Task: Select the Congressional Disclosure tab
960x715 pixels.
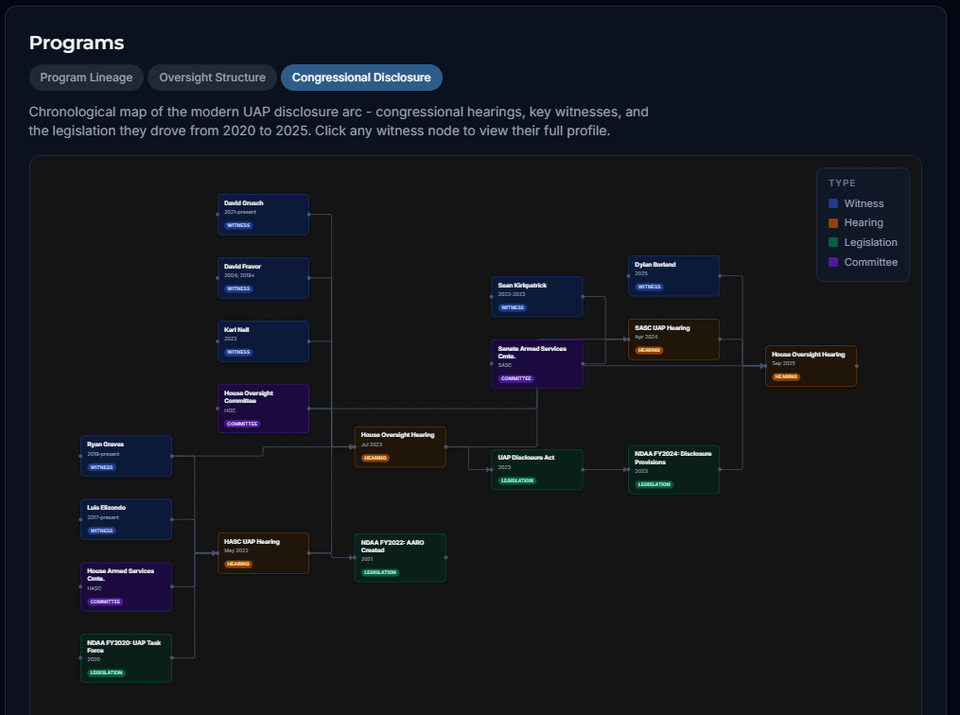Action: [361, 78]
